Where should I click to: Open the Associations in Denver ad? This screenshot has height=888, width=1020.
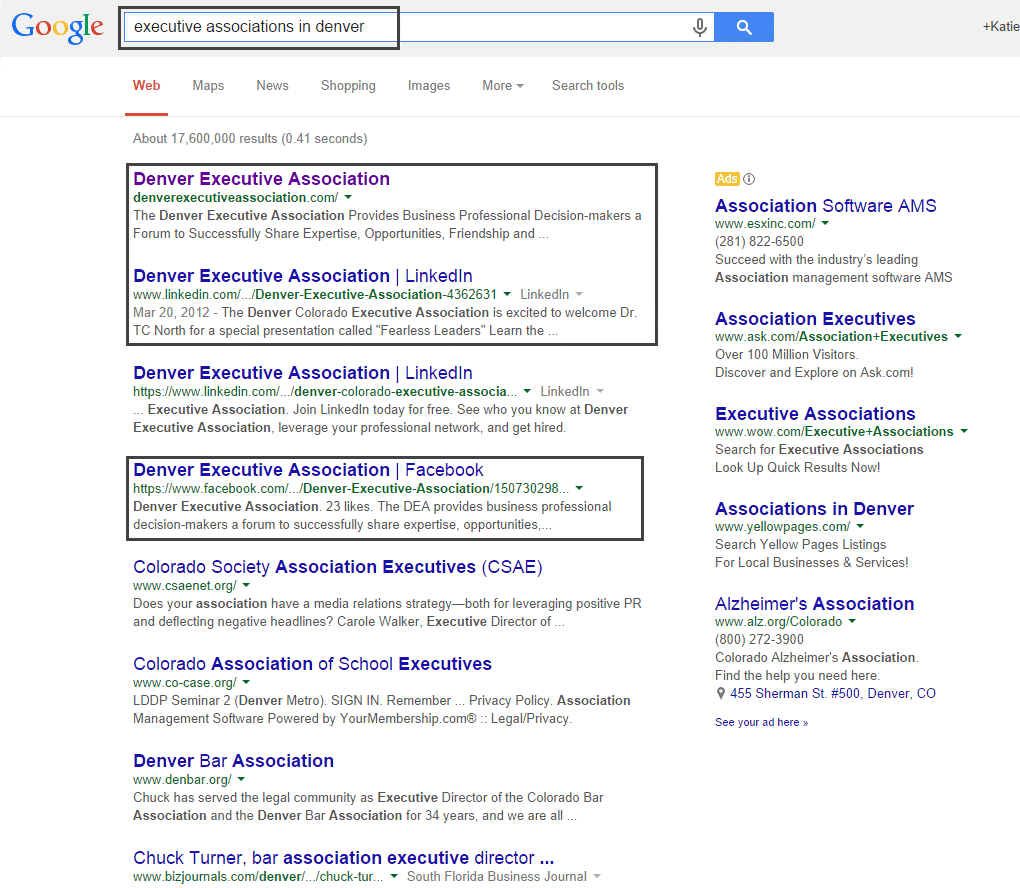[x=814, y=509]
